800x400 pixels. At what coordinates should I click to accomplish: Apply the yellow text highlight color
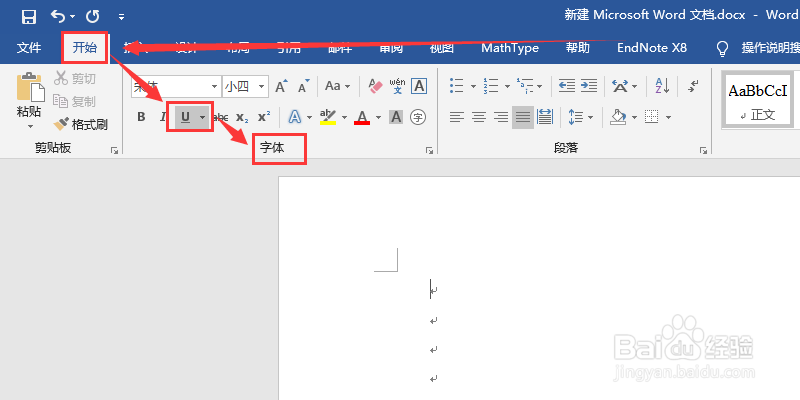pyautogui.click(x=328, y=117)
